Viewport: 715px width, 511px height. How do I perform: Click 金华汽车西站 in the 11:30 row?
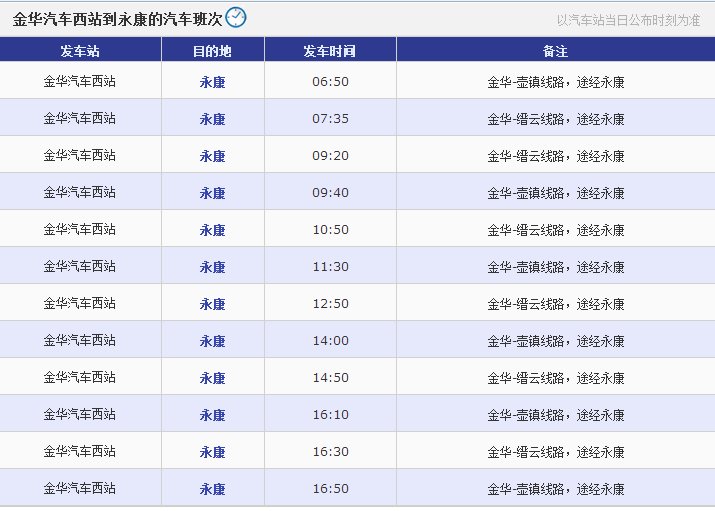click(80, 266)
